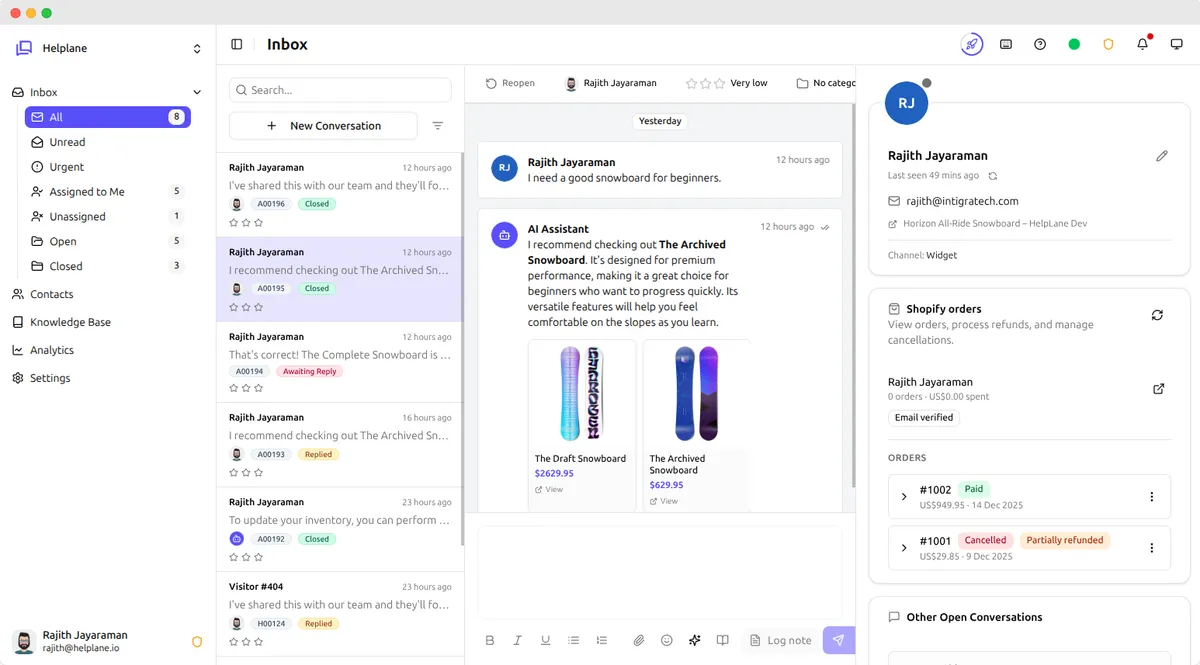
Task: Click the edit pencil next to Rajith Jayaraman
Action: 1162,156
